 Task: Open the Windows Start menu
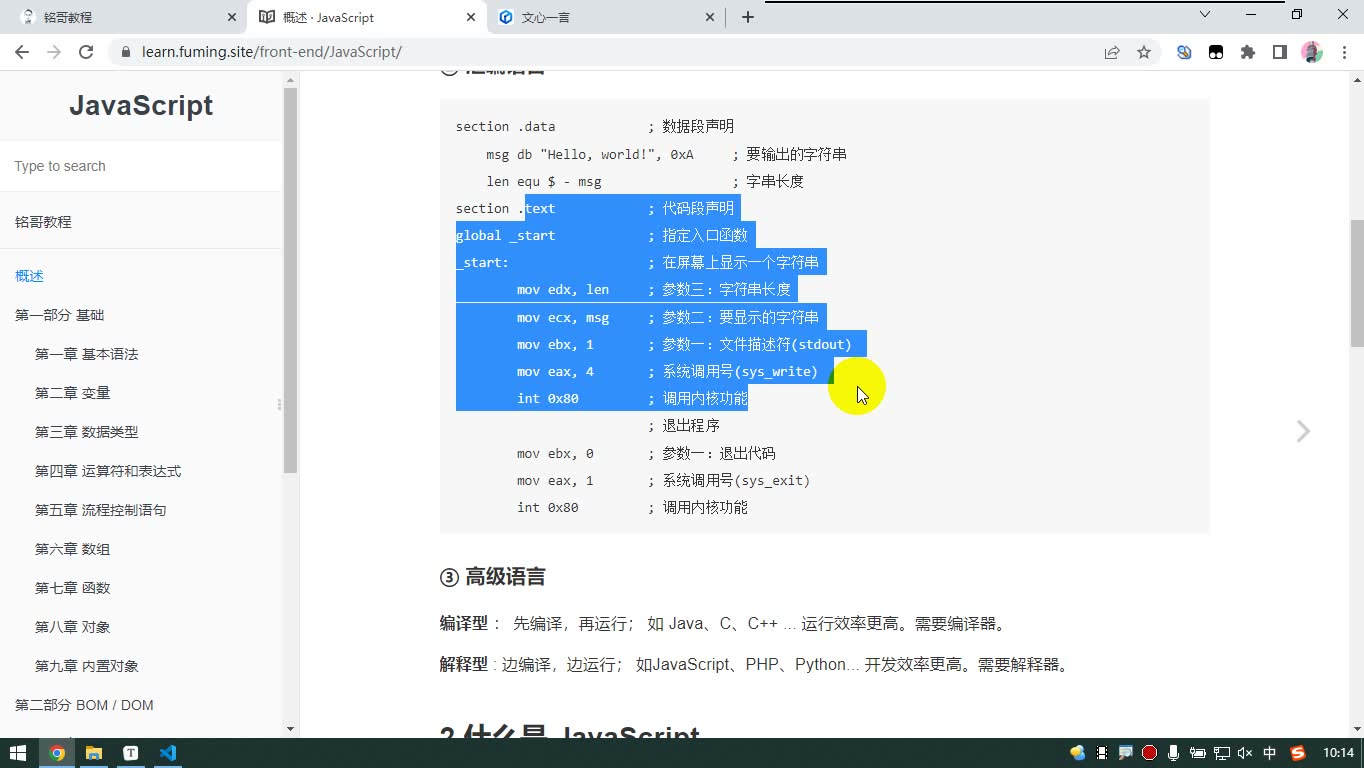coord(18,753)
